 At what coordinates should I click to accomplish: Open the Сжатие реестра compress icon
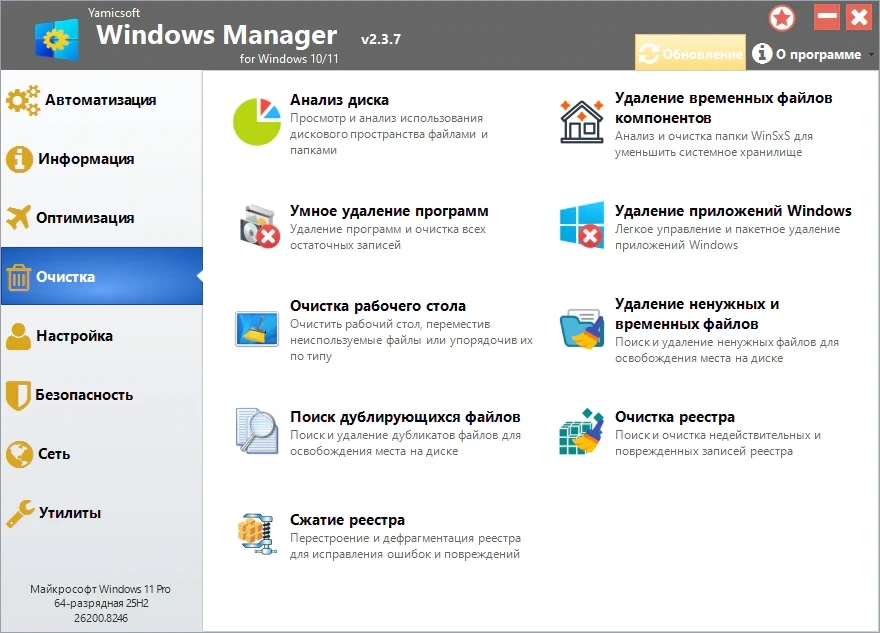pyautogui.click(x=256, y=534)
